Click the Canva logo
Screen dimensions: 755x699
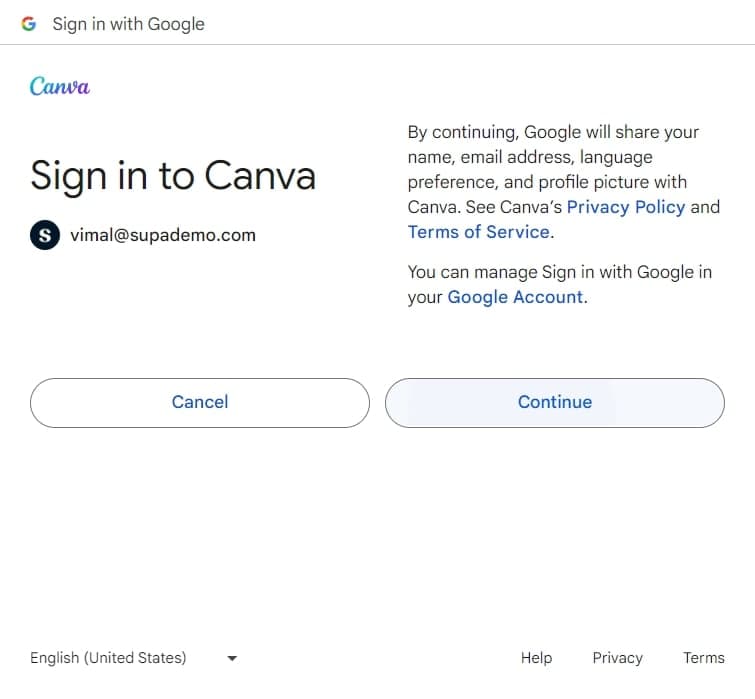60,87
